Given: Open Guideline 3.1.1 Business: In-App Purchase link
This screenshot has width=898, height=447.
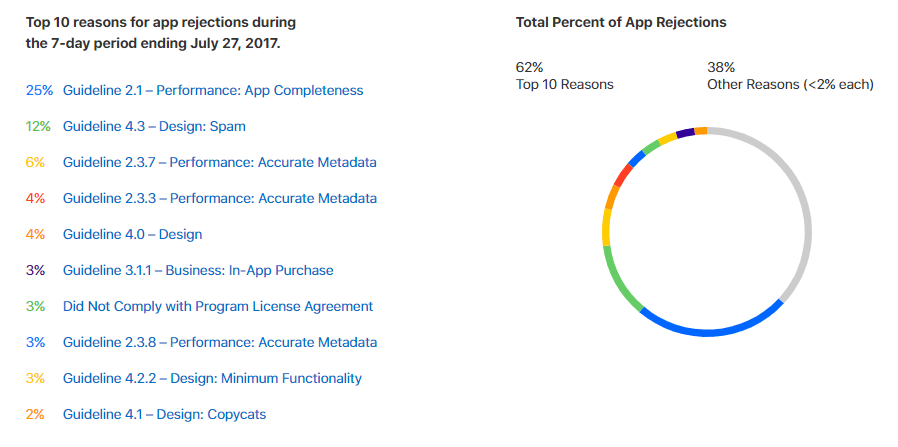Looking at the screenshot, I should pyautogui.click(x=198, y=270).
